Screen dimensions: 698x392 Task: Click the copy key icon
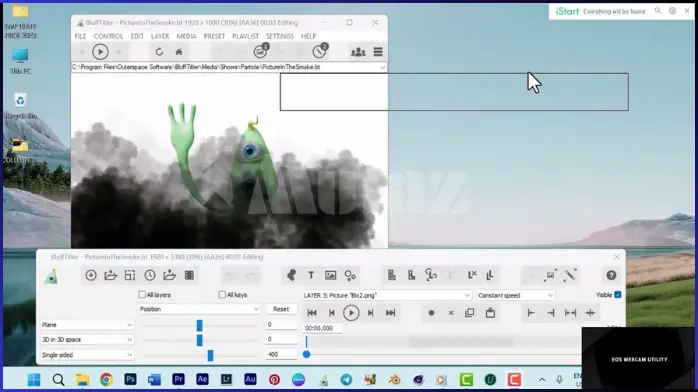point(470,313)
